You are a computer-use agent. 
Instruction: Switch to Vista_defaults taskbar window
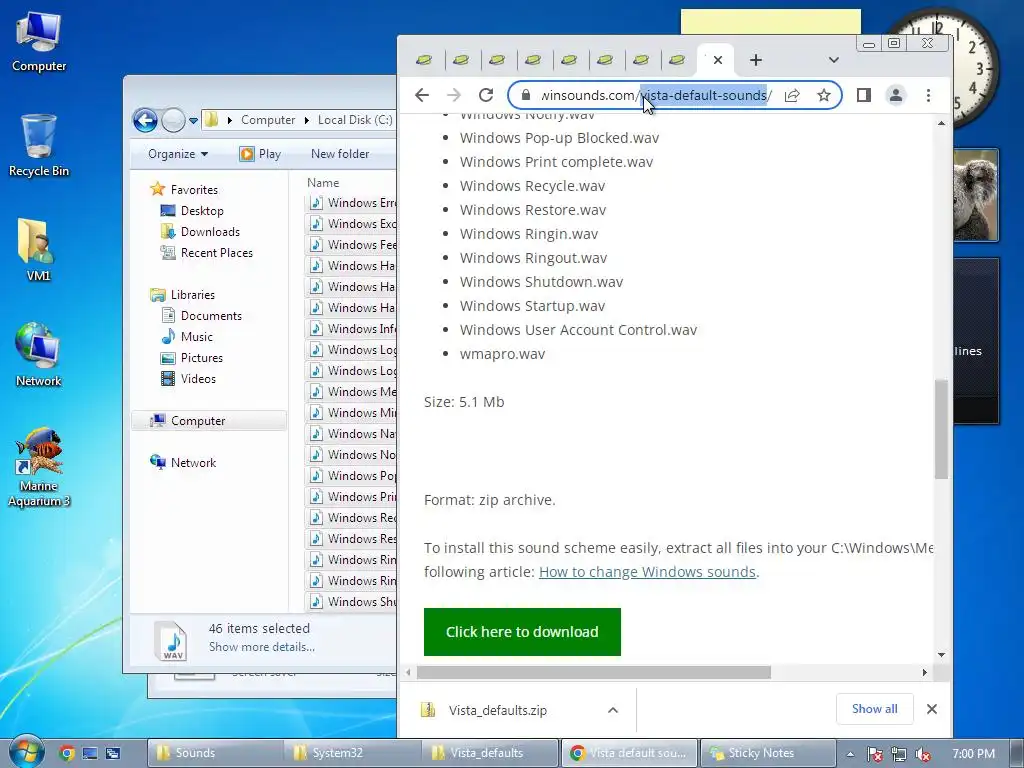(x=490, y=753)
